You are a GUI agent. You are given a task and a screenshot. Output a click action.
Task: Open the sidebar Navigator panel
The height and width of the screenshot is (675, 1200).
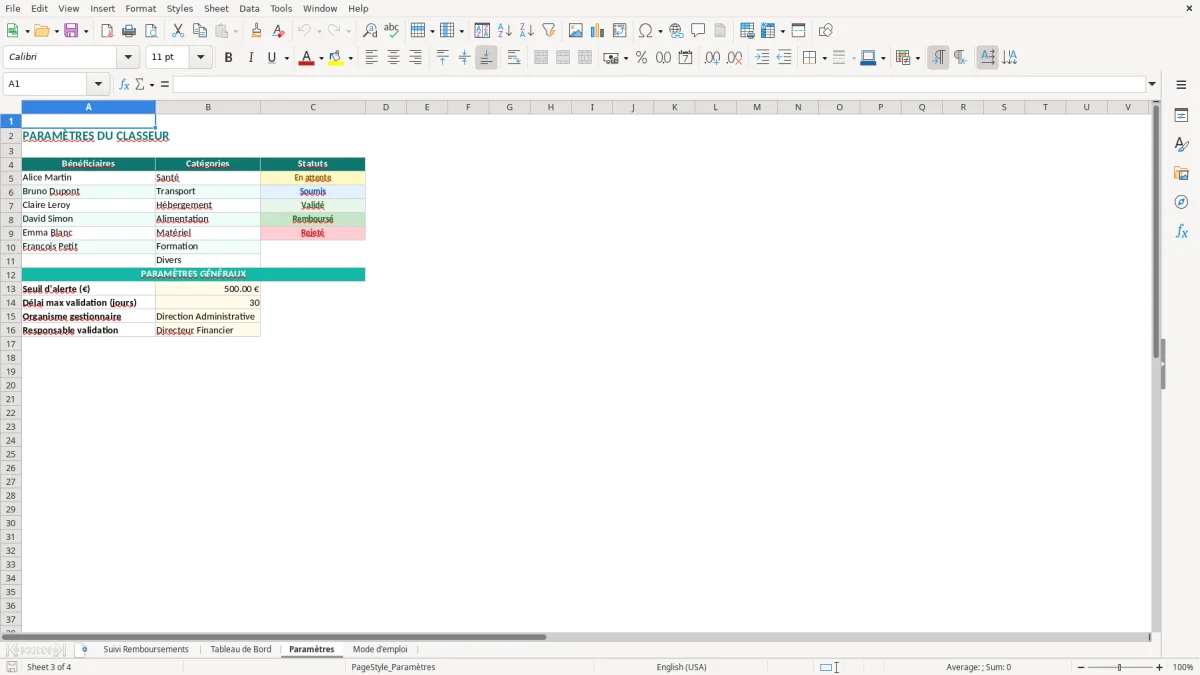click(x=1181, y=202)
